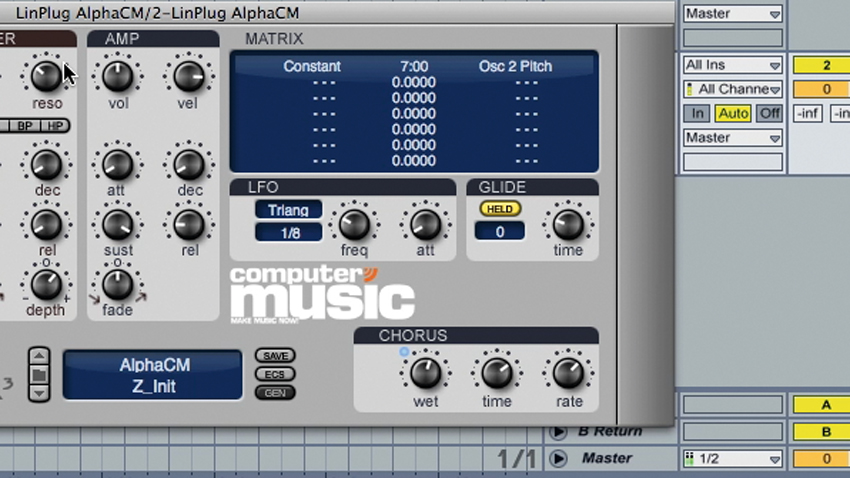Open the LFO 1/8 sync rate selector
This screenshot has width=850, height=478.
(288, 232)
